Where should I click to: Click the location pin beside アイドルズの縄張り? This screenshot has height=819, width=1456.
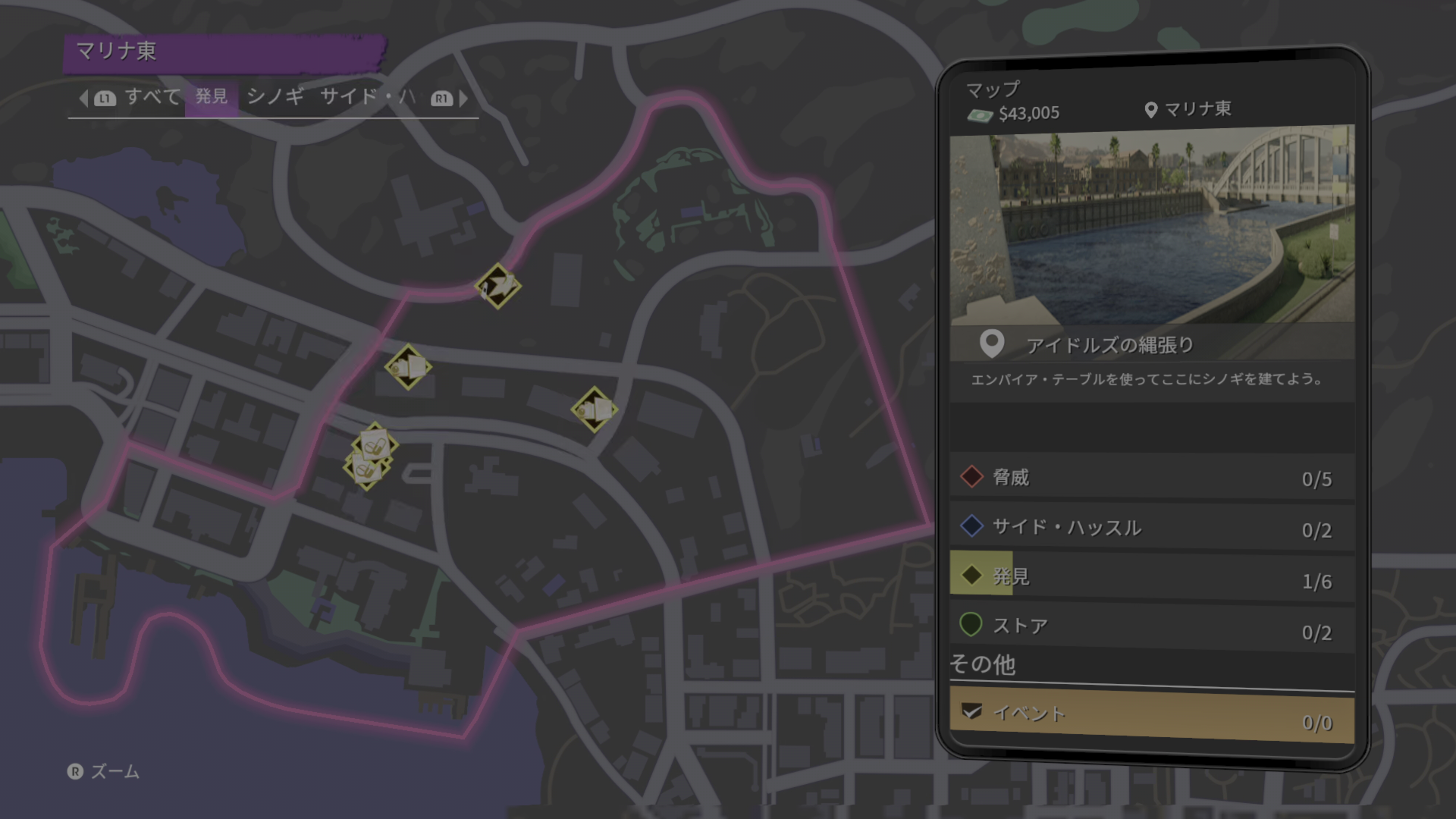pos(992,344)
